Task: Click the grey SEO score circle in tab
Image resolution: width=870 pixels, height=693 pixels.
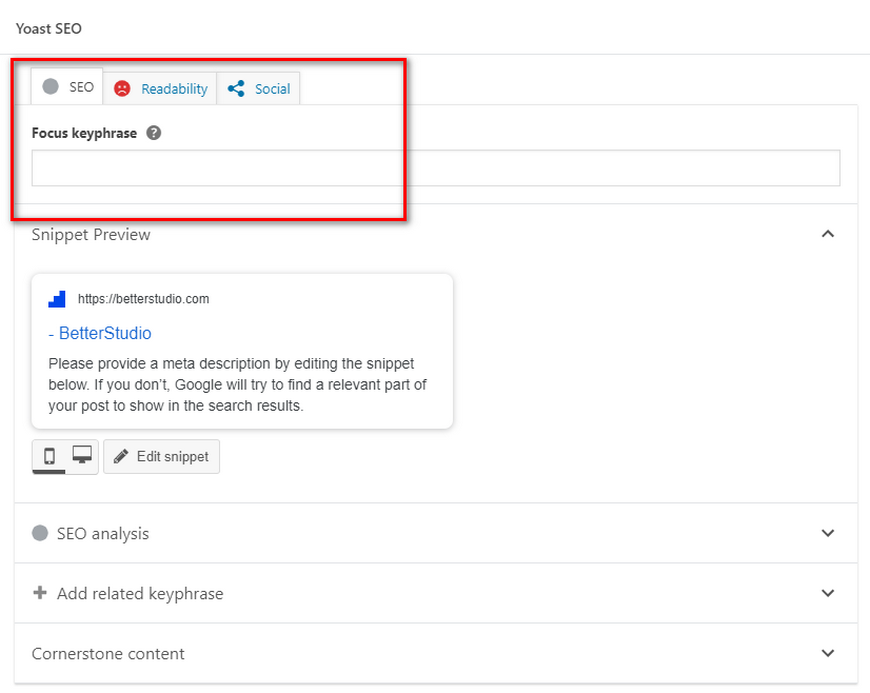Action: 50,87
